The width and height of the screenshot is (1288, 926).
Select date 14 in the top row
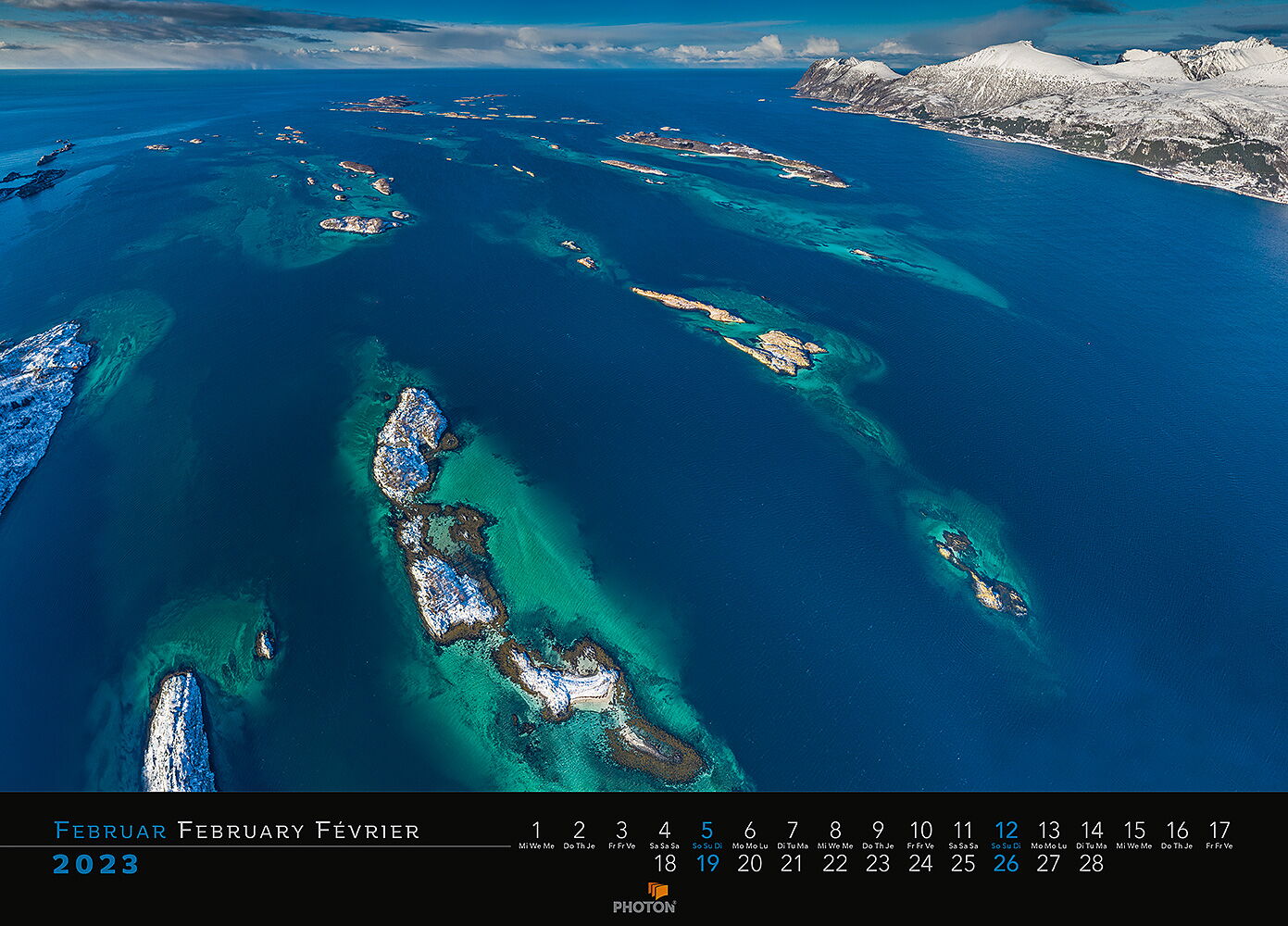coord(1092,830)
